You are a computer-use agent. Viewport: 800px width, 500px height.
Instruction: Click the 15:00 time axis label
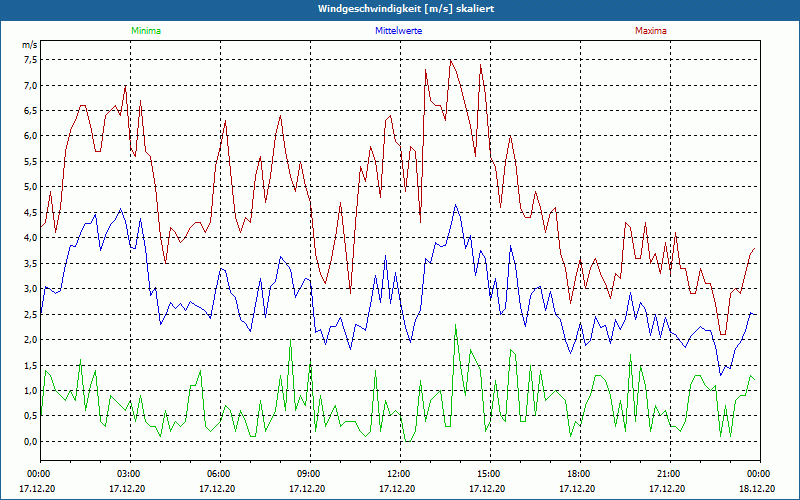490,474
